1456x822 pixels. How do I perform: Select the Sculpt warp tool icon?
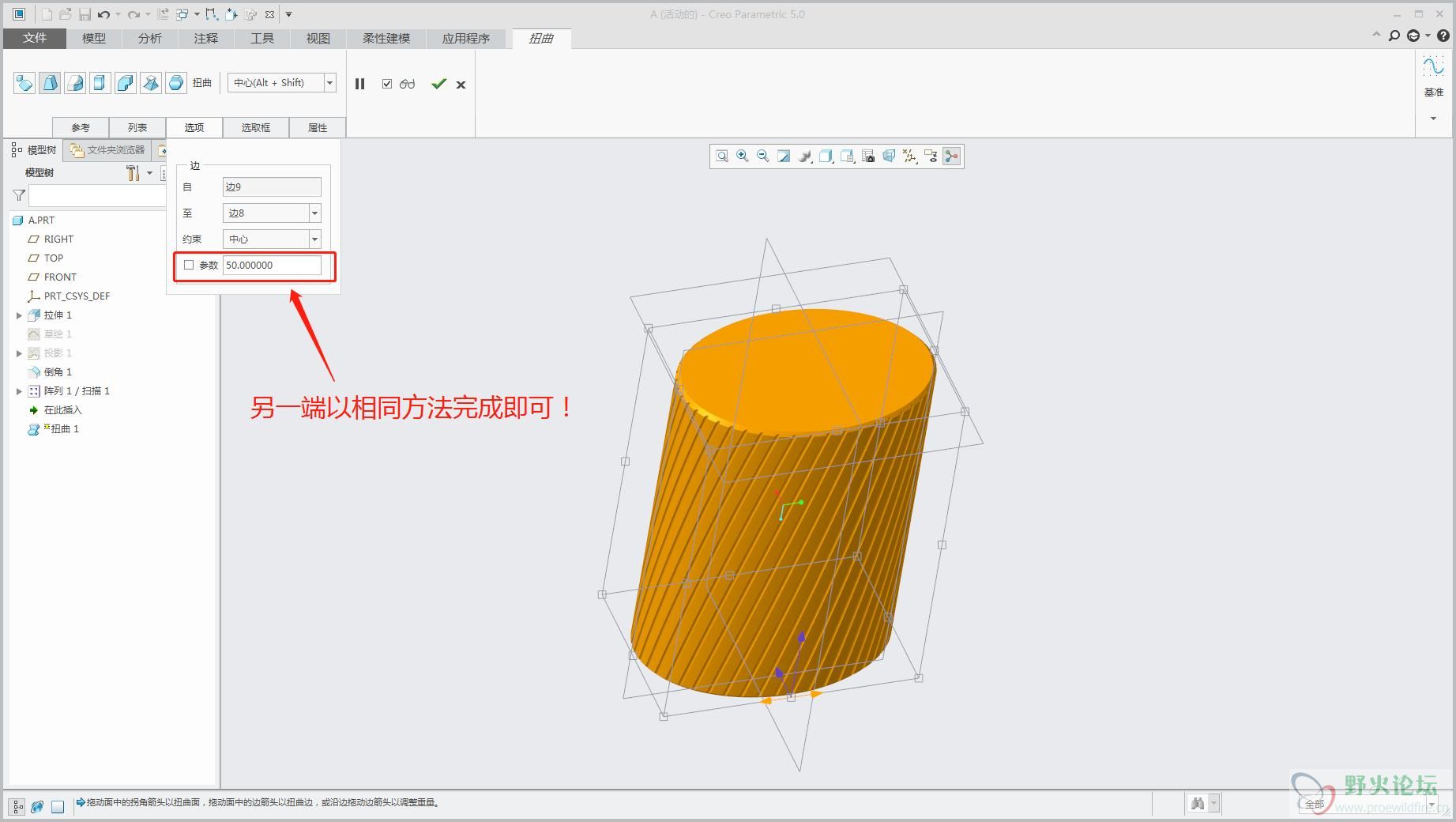click(176, 83)
